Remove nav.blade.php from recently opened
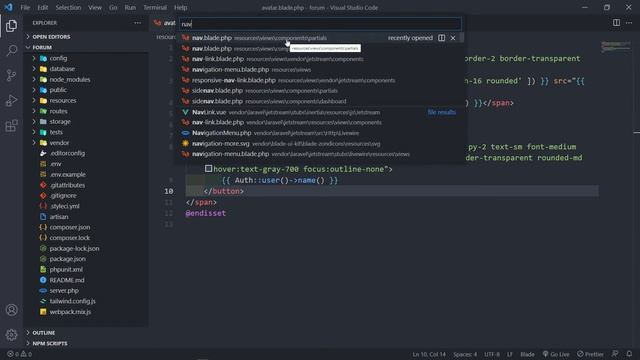 [453, 38]
